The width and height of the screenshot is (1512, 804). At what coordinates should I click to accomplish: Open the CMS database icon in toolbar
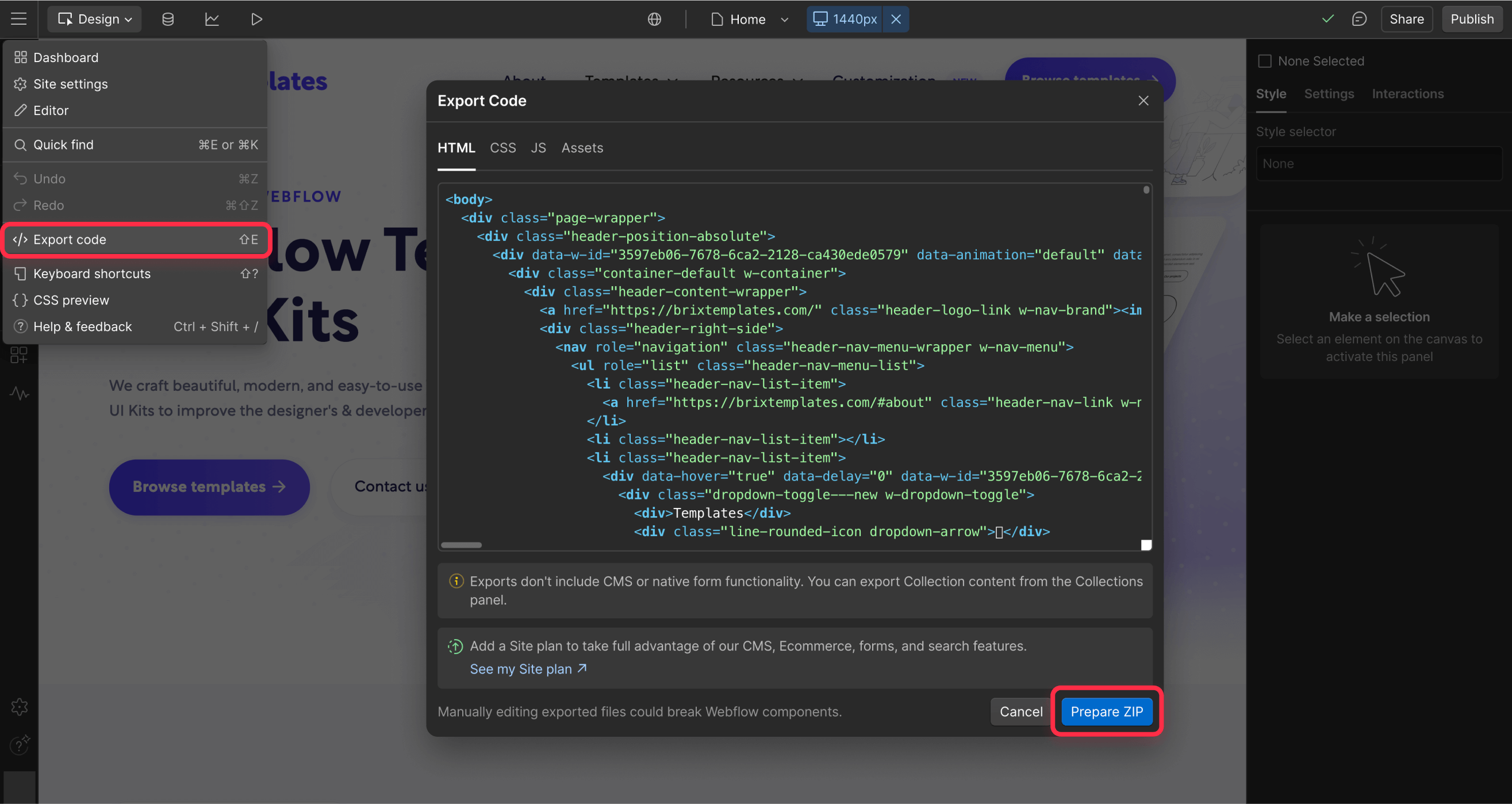(x=168, y=20)
